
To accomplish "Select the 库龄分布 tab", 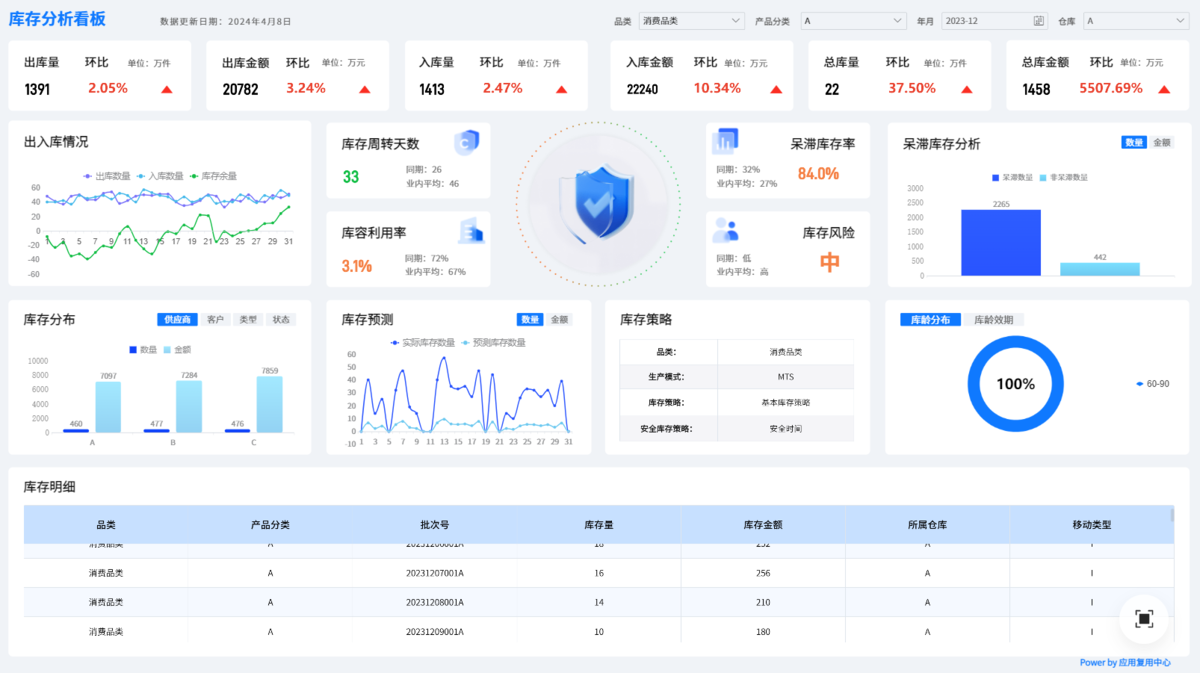I will pos(931,320).
